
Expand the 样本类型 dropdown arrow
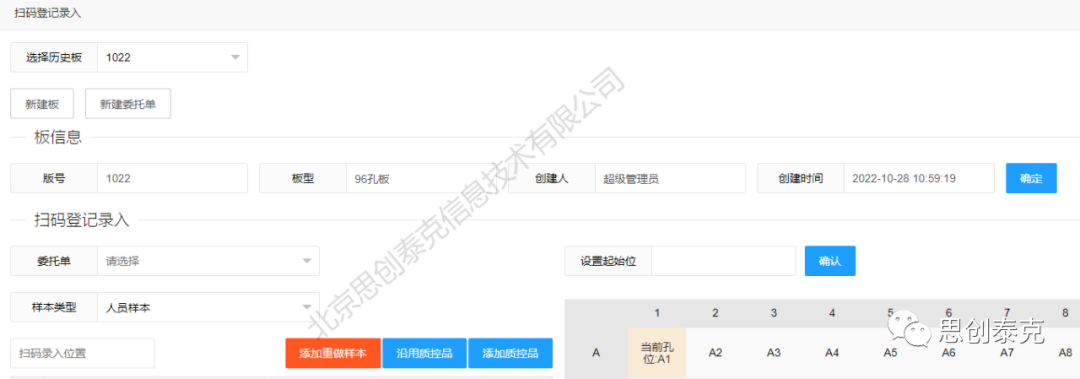(x=307, y=307)
